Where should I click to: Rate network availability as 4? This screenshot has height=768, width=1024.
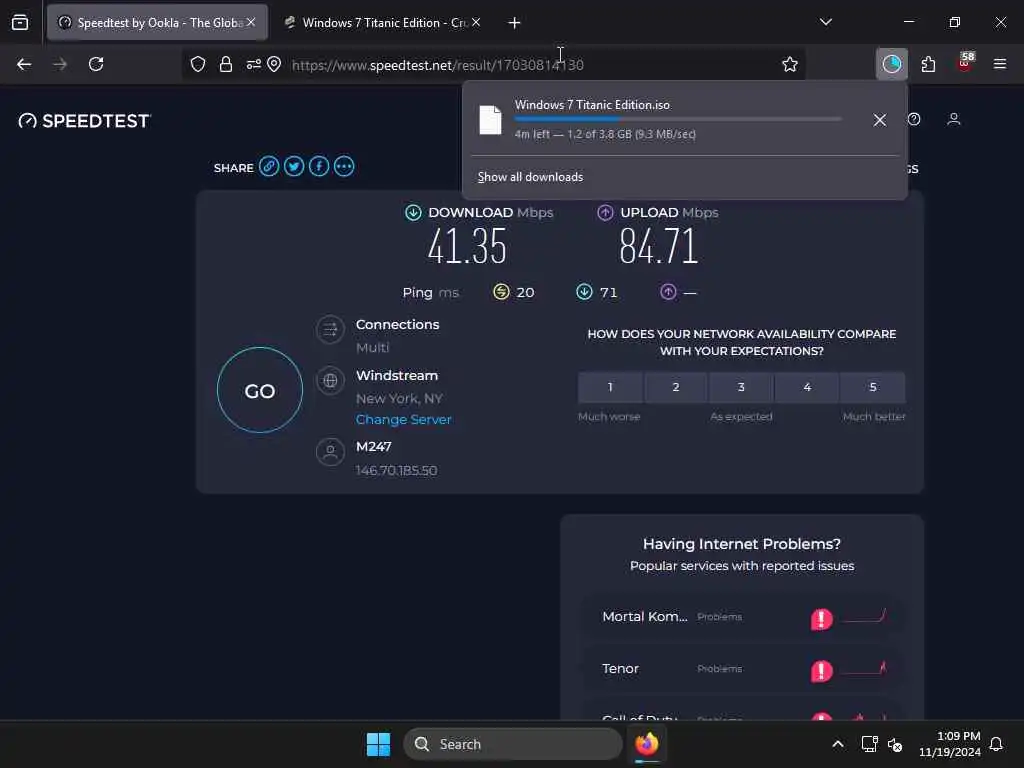(x=807, y=387)
